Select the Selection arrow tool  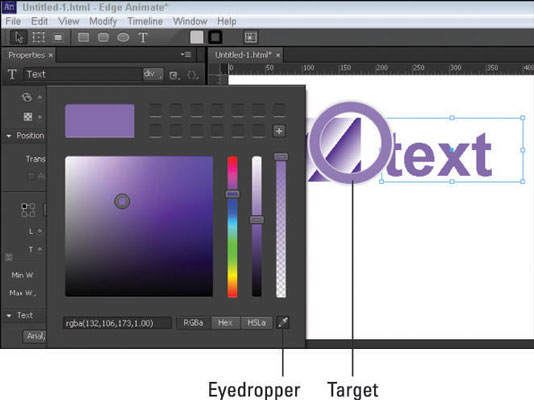(19, 37)
